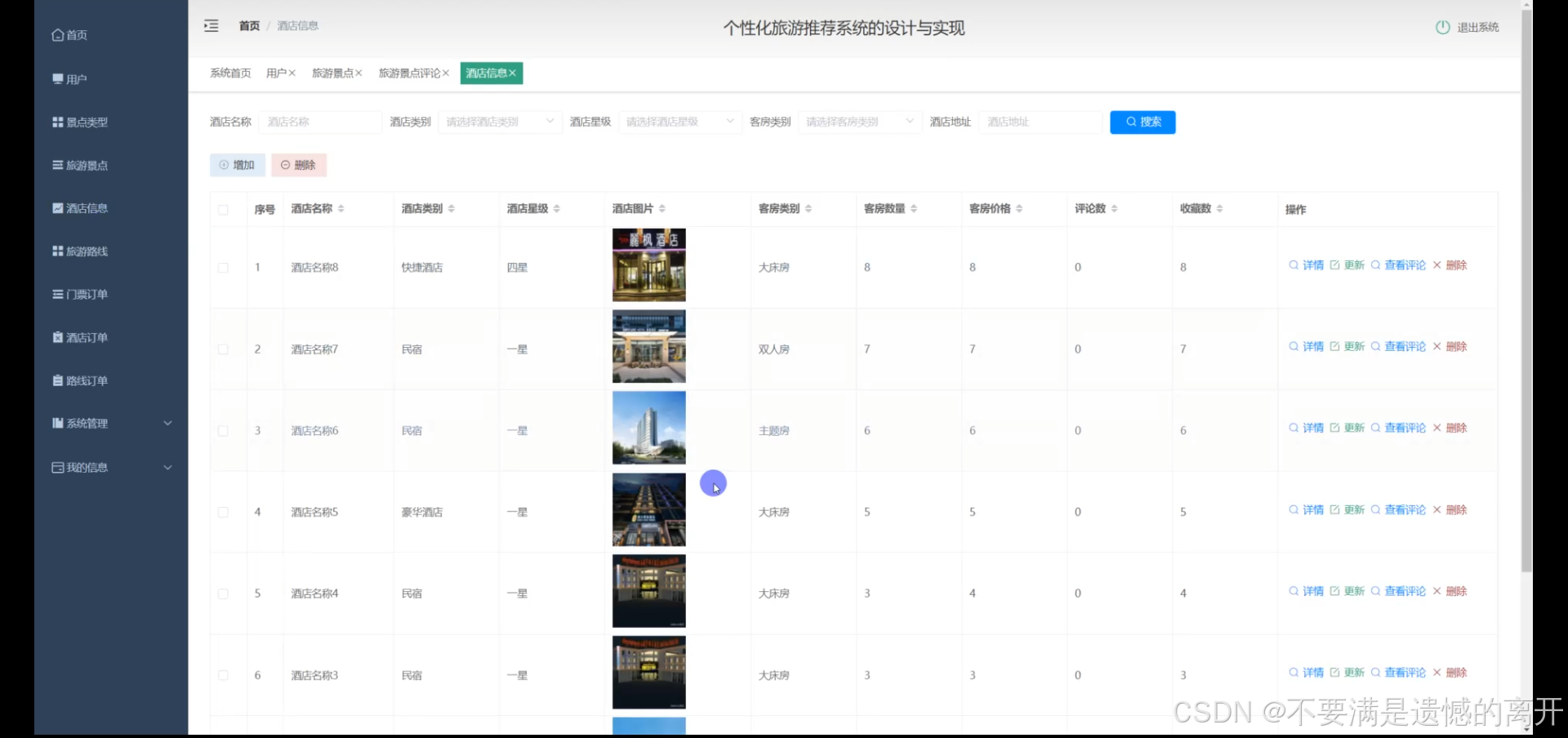1568x738 pixels.
Task: Click 查看评论 for 酒店名称6
Action: click(1398, 429)
